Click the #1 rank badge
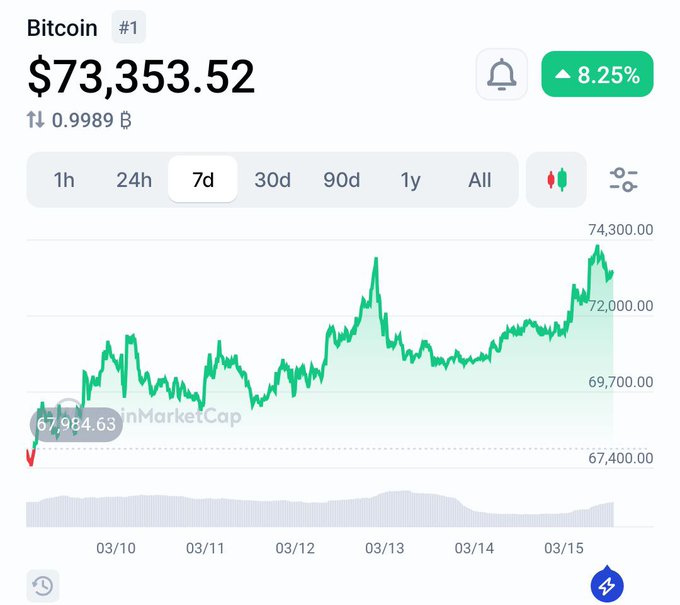The height and width of the screenshot is (605, 680). 128,28
